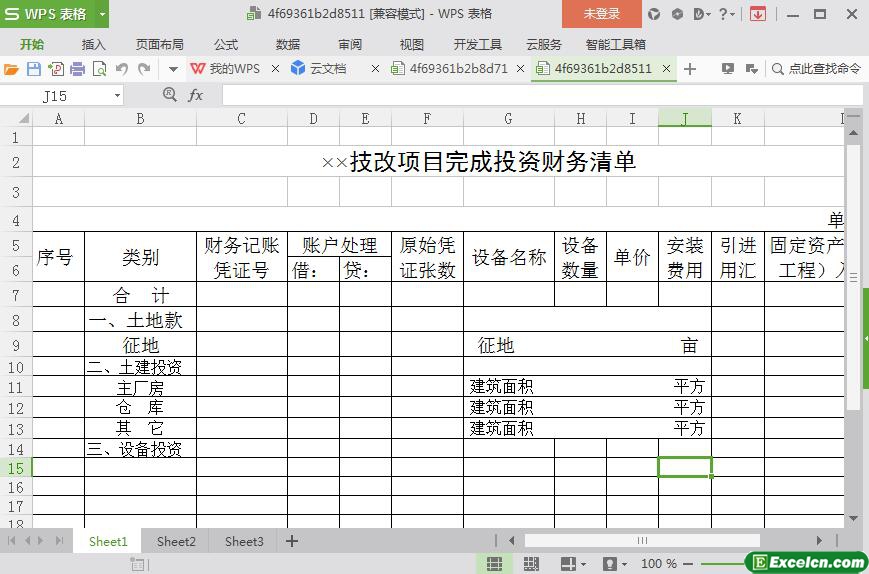869x574 pixels.
Task: Select column G header
Action: point(508,118)
